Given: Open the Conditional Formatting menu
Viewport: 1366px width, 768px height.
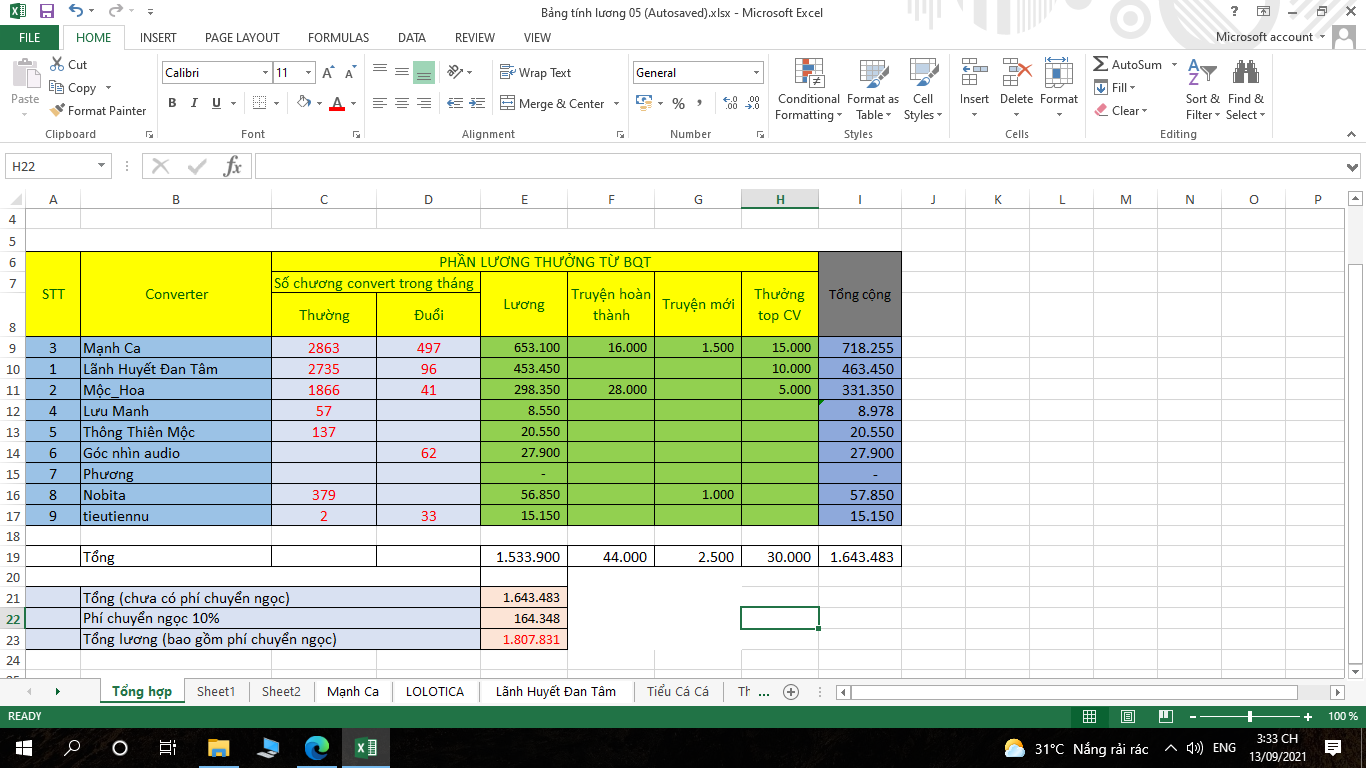Looking at the screenshot, I should click(x=808, y=90).
